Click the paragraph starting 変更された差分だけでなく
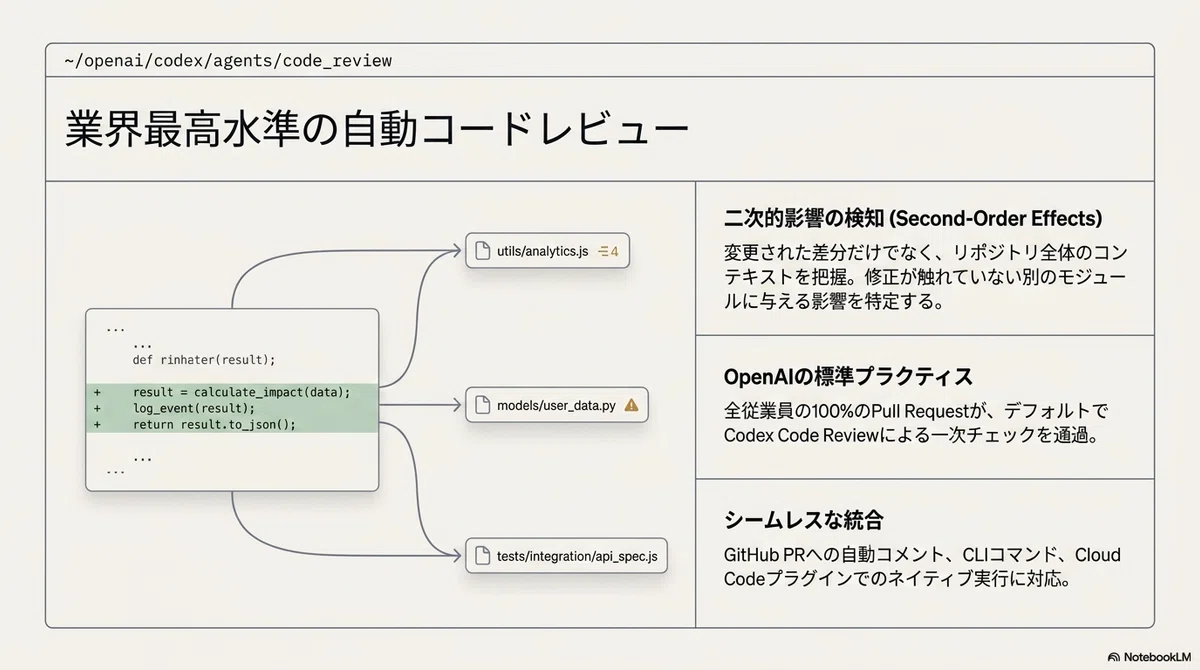 (x=925, y=277)
